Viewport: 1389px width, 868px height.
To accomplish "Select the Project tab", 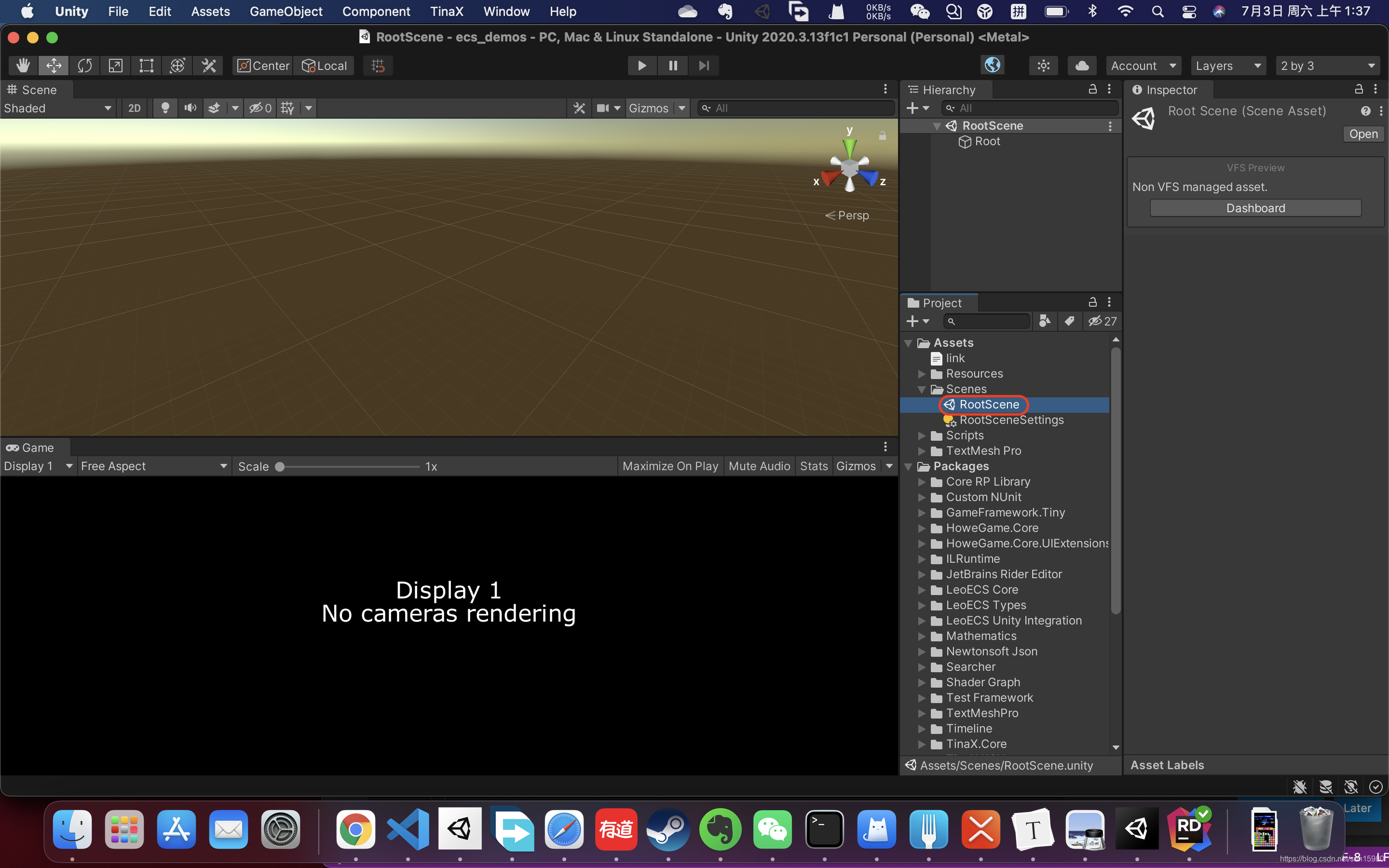I will tap(940, 302).
